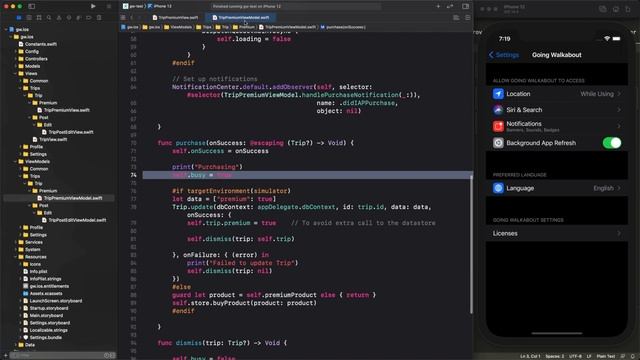Open the Notifications settings row

(x=557, y=126)
